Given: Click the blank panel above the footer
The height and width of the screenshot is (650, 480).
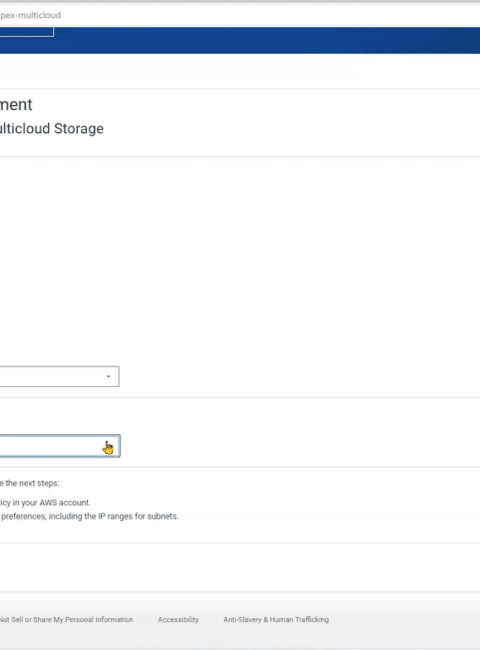Looking at the screenshot, I should click(240, 568).
